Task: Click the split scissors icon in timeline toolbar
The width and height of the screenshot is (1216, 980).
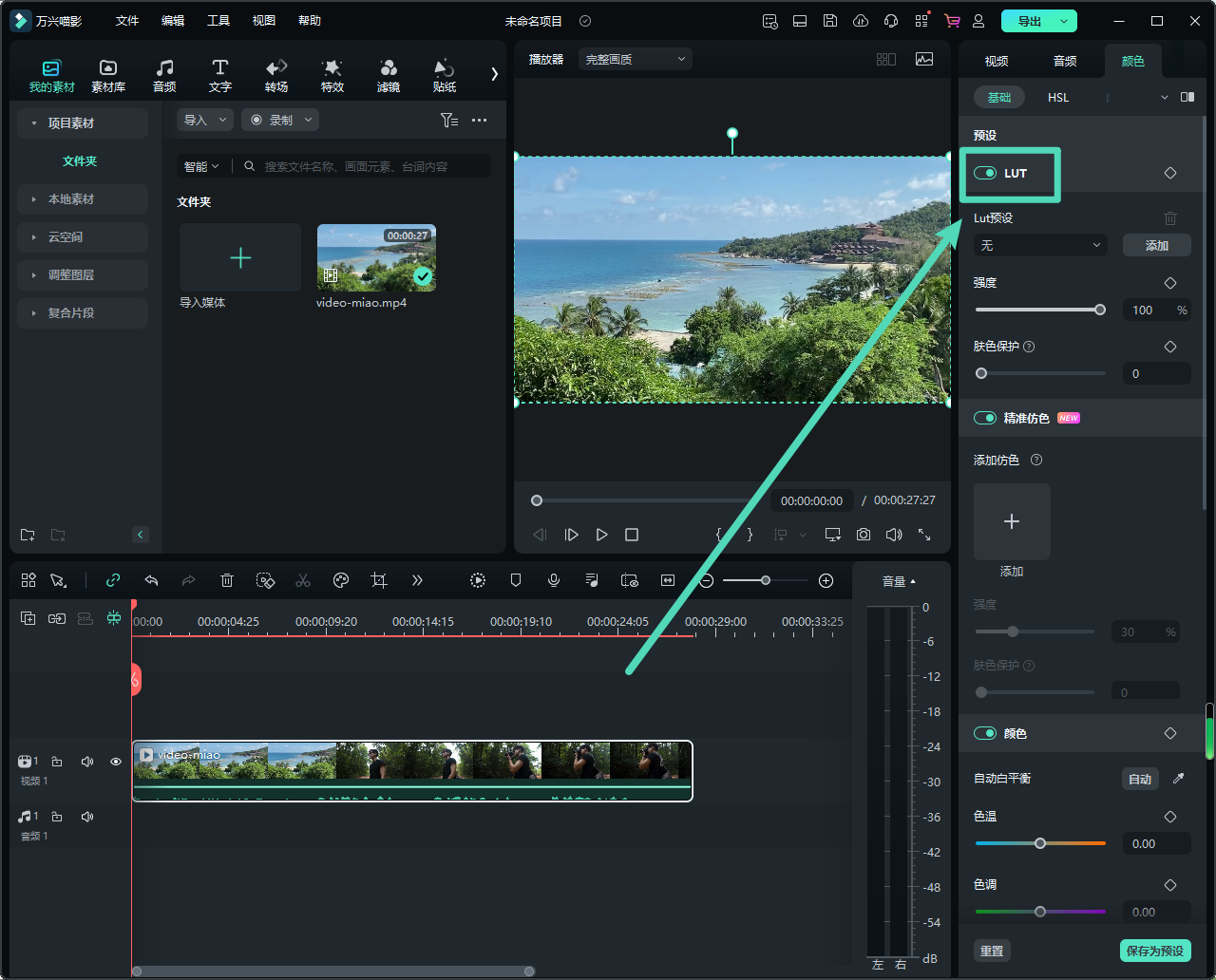Action: (303, 580)
